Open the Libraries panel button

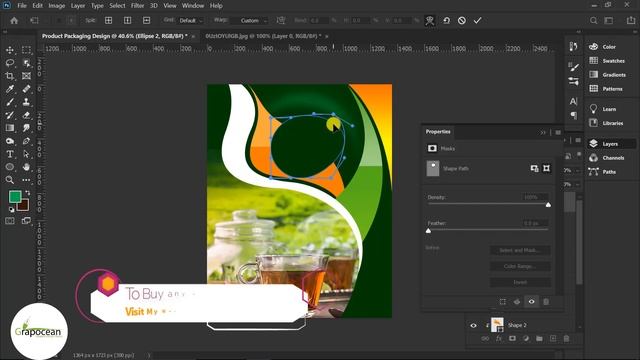[x=611, y=123]
